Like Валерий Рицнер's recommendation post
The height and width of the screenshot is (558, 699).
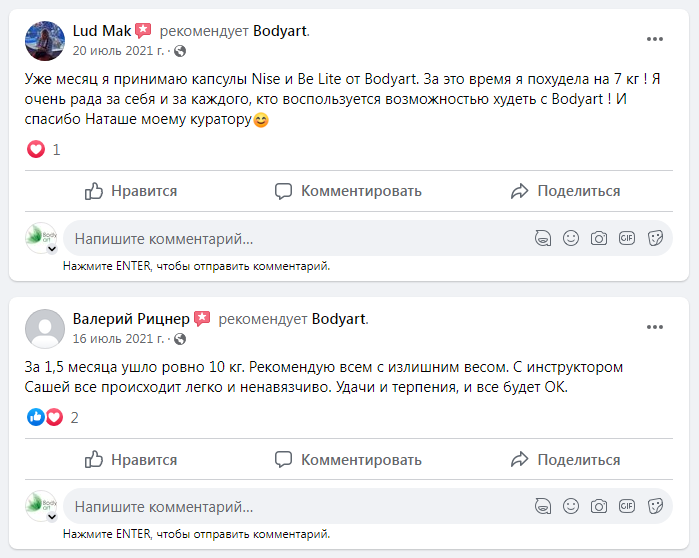[131, 460]
